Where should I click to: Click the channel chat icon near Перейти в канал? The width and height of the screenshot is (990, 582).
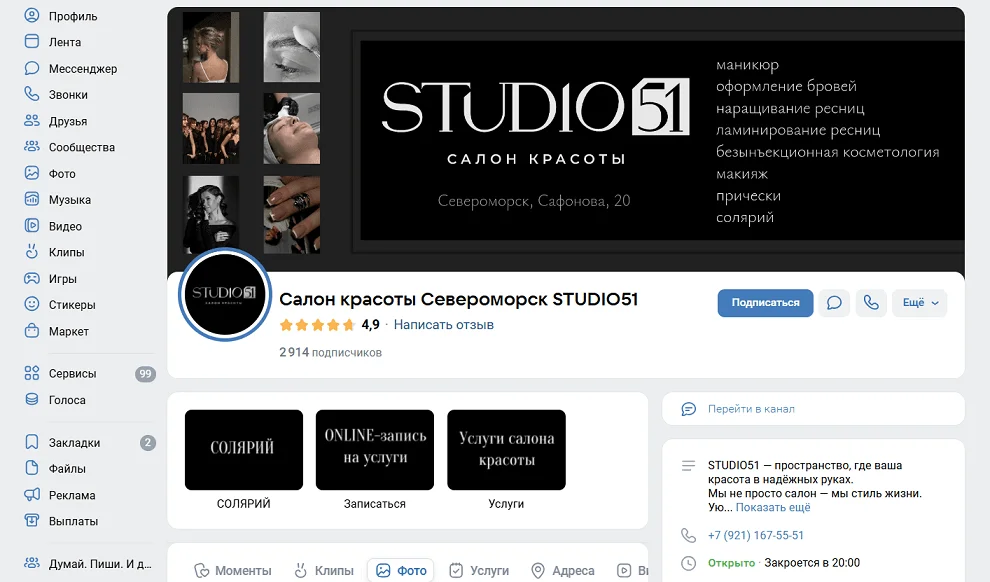pyautogui.click(x=689, y=409)
